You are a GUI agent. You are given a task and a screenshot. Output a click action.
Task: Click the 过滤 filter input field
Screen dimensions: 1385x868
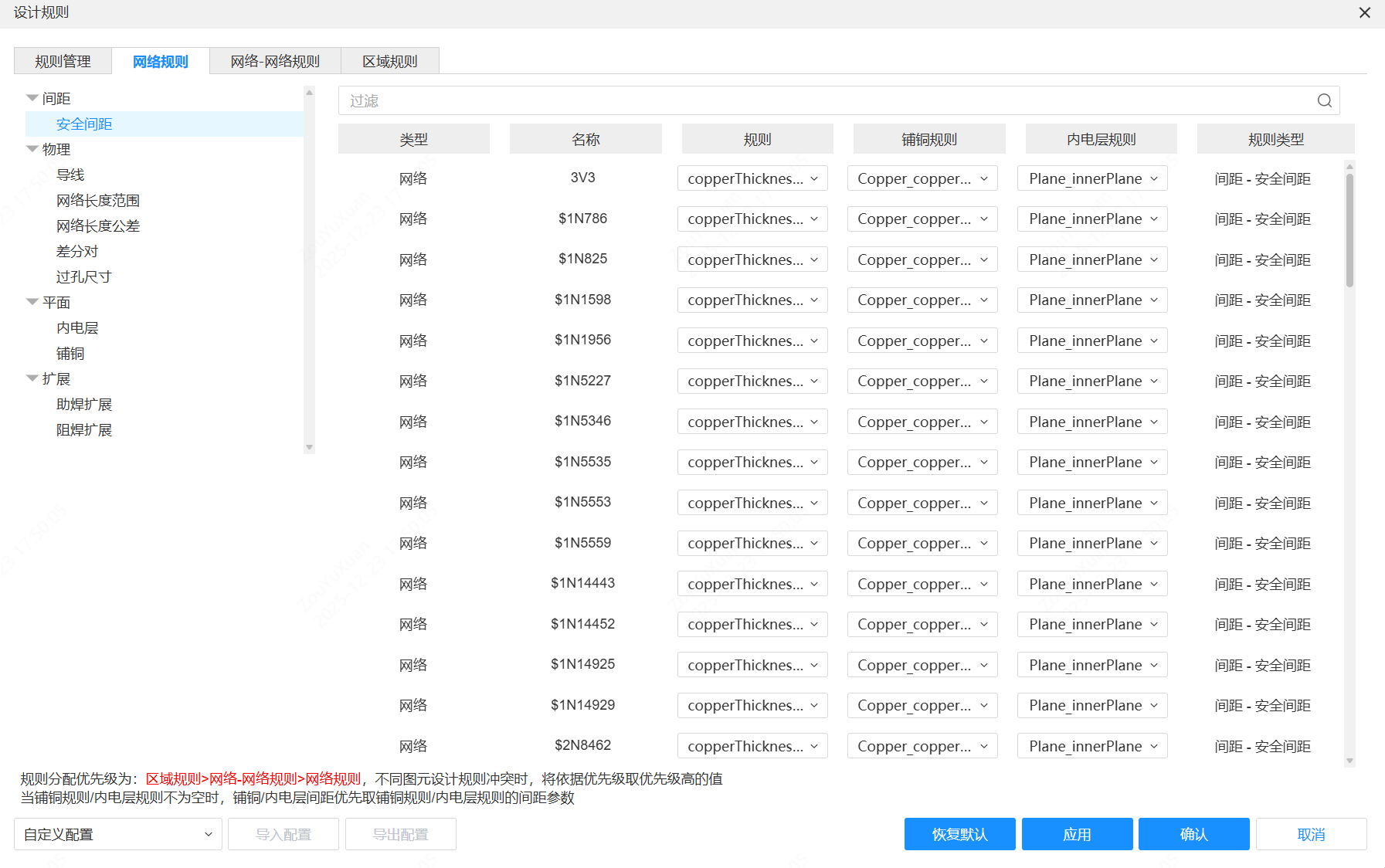827,100
